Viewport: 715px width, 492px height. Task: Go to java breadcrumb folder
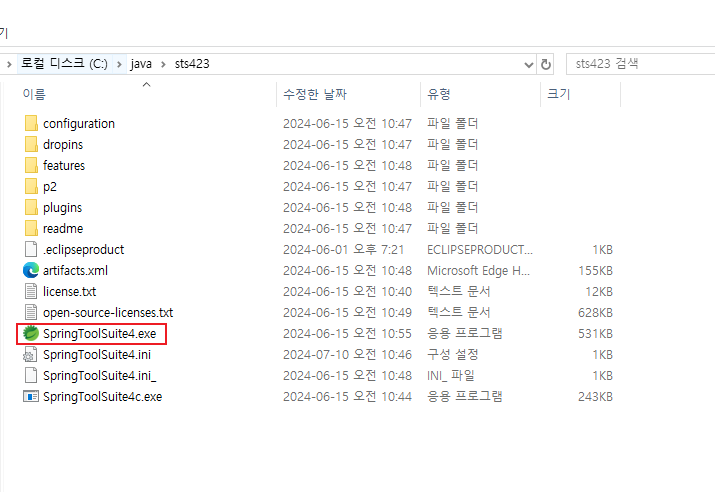click(141, 64)
